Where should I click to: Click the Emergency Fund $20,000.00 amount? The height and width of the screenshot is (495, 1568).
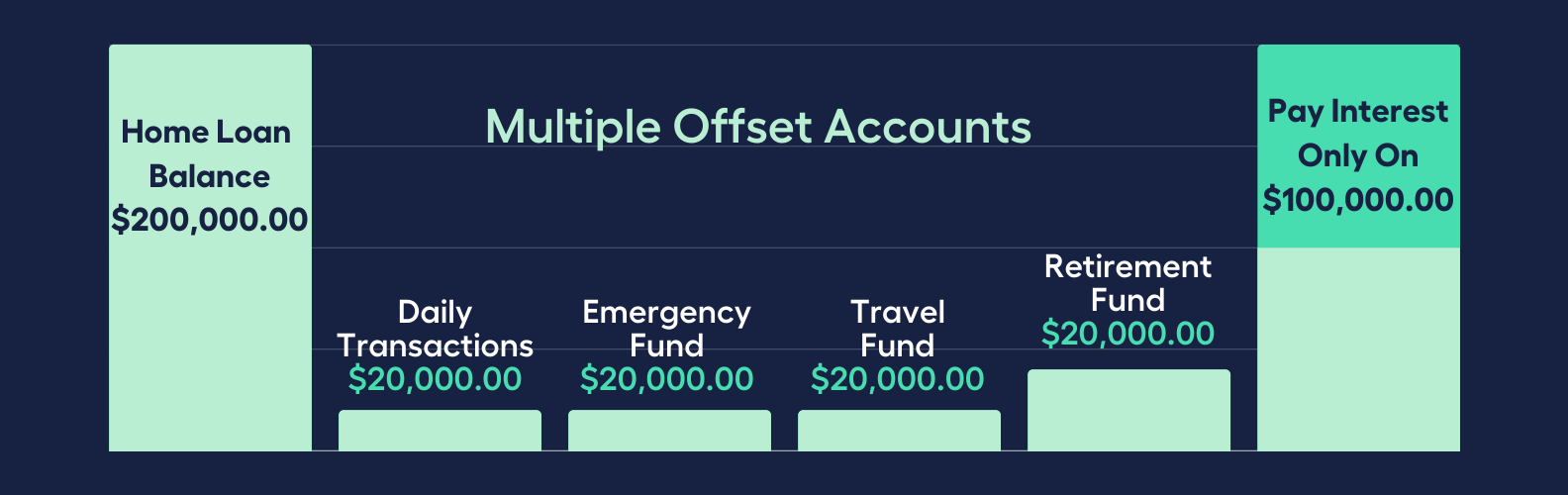pyautogui.click(x=667, y=379)
